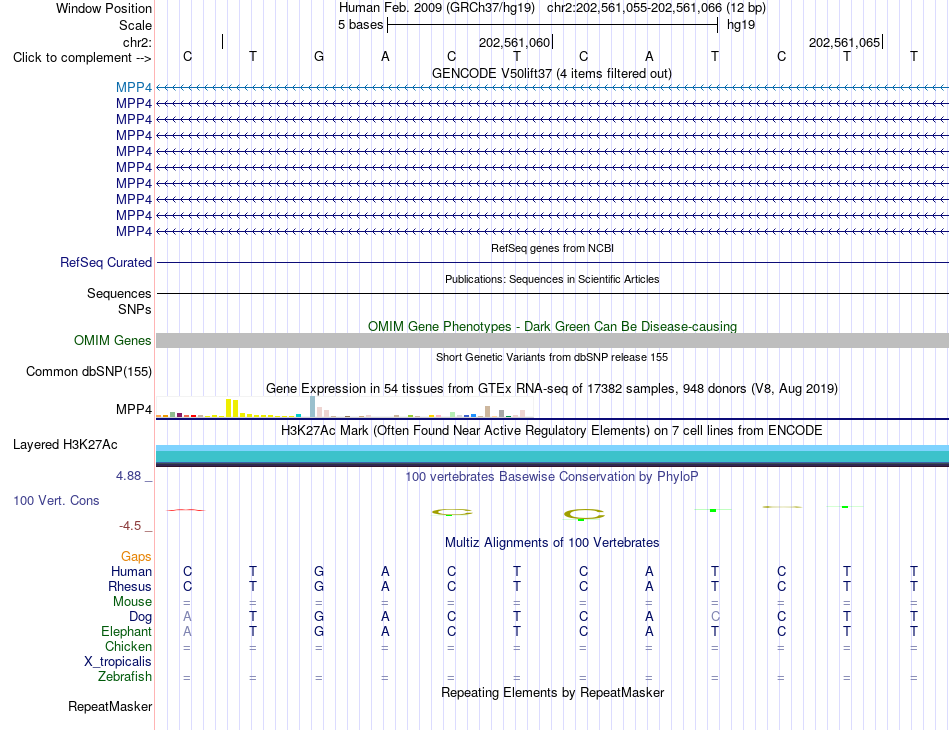Screen dimensions: 950x730
Task: Click the PhyloP upper value '4.88'
Action: 128,476
